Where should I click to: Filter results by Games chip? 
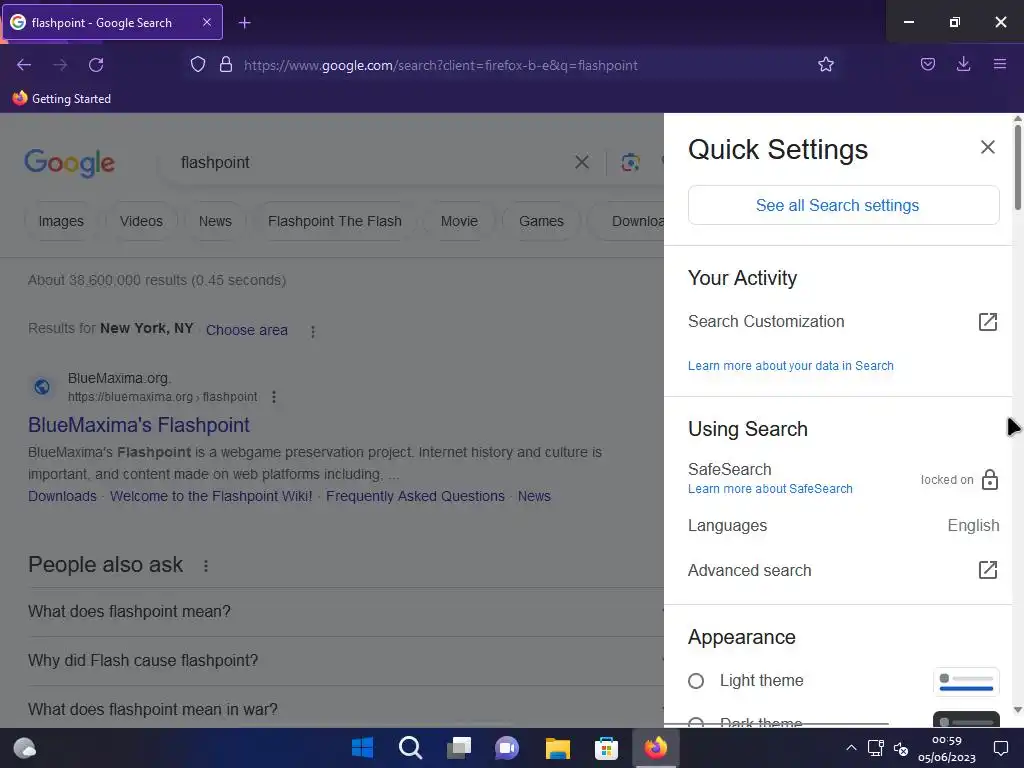point(541,221)
